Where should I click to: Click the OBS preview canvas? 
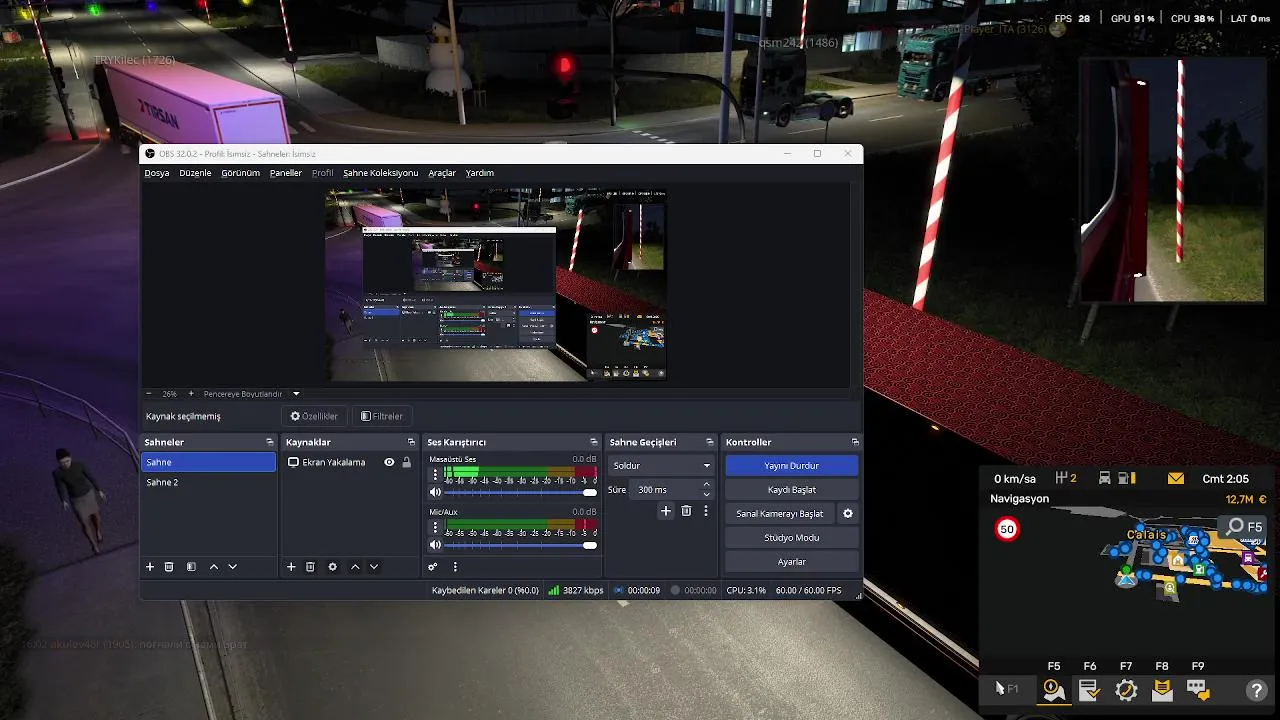pos(496,285)
